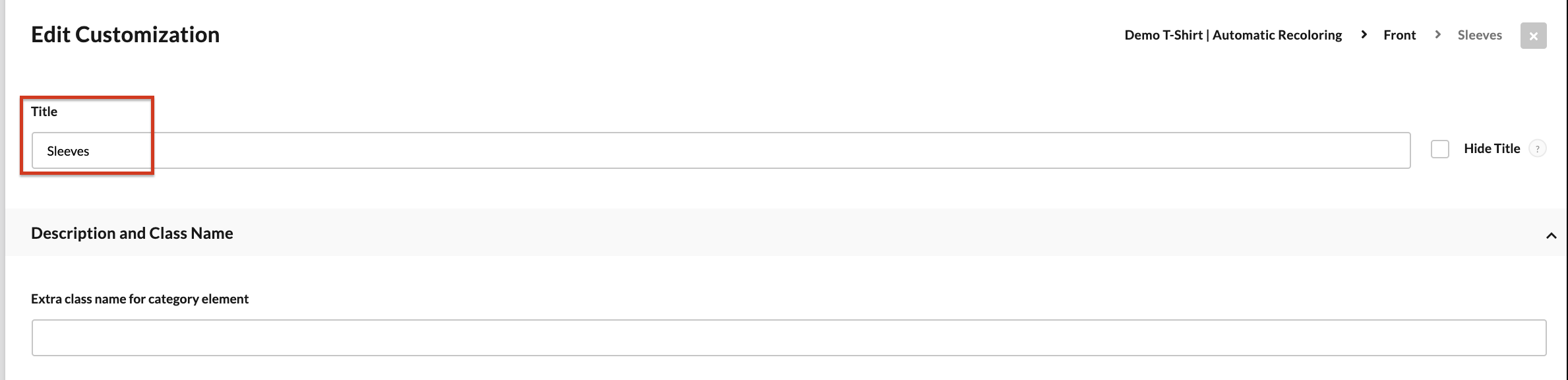Screen dimensions: 1568x380
Task: Focus the extra class name input field
Action: (789, 338)
